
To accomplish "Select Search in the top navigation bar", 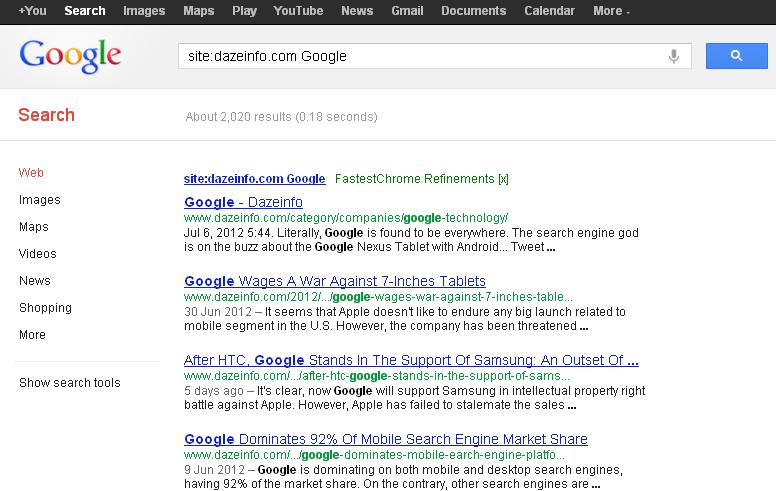I will click(x=85, y=11).
